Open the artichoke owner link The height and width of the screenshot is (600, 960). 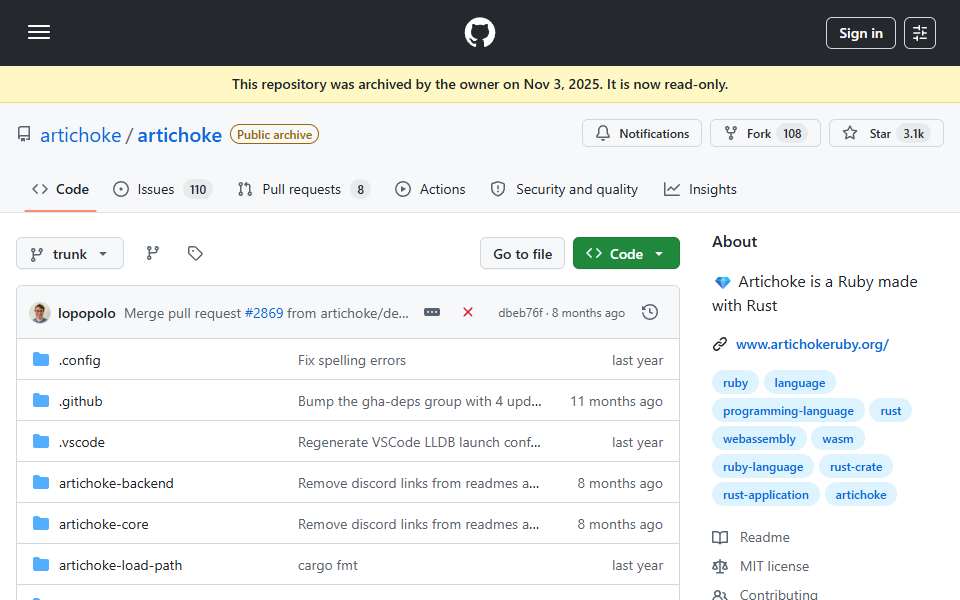[x=81, y=135]
